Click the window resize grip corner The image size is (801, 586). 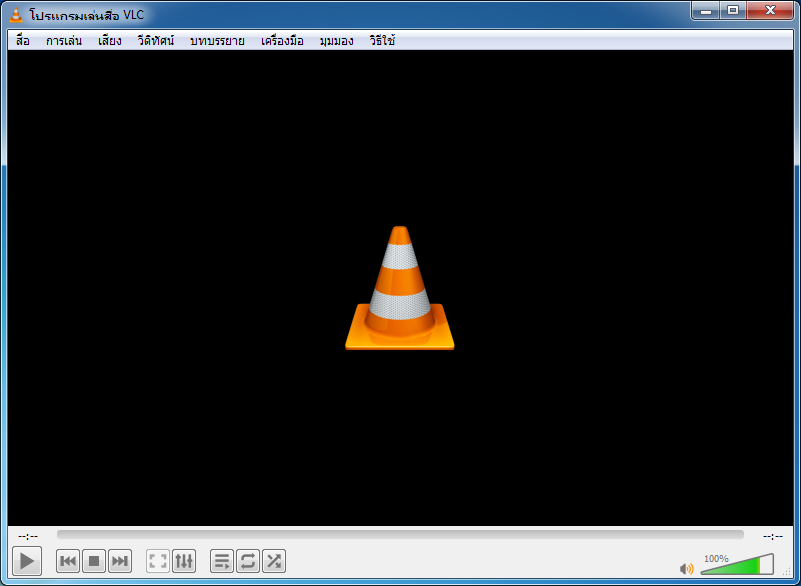[787, 573]
